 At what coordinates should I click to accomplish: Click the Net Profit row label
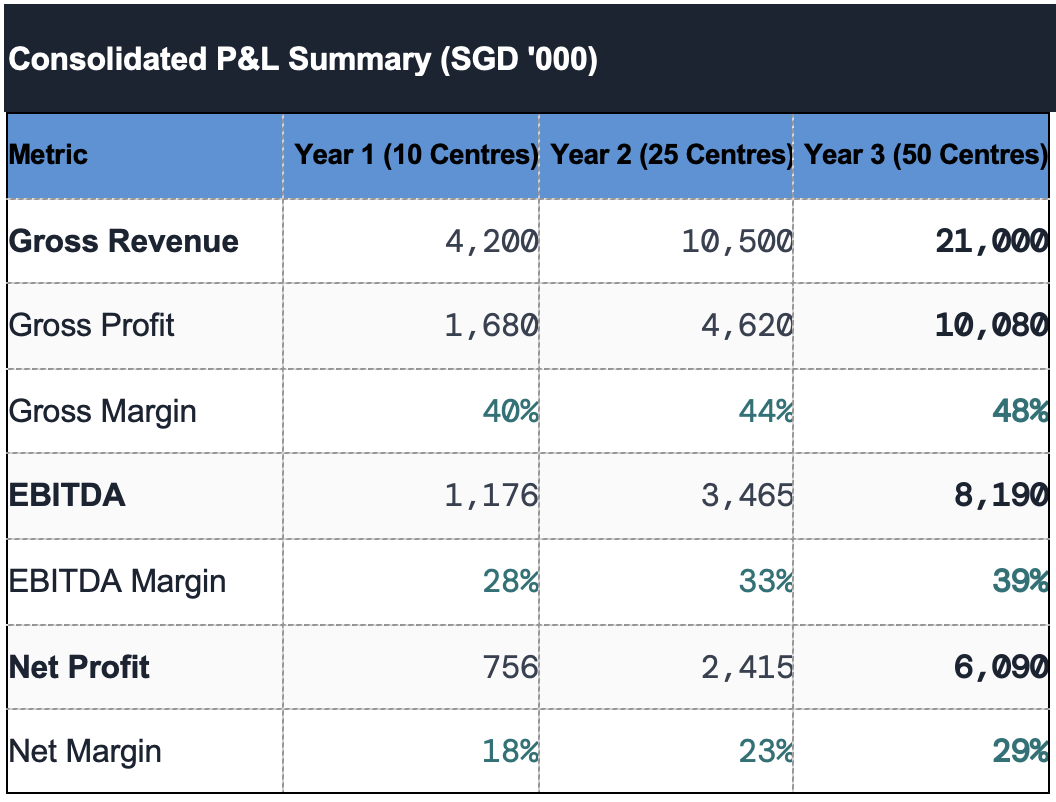[79, 667]
